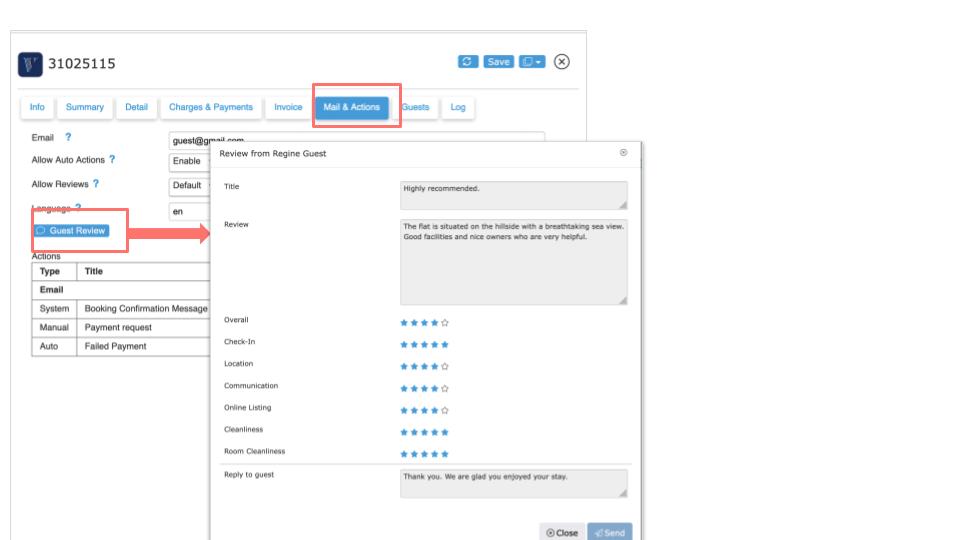This screenshot has width=960, height=540.
Task: Click the fifth star of Online Listing rating
Action: (445, 410)
